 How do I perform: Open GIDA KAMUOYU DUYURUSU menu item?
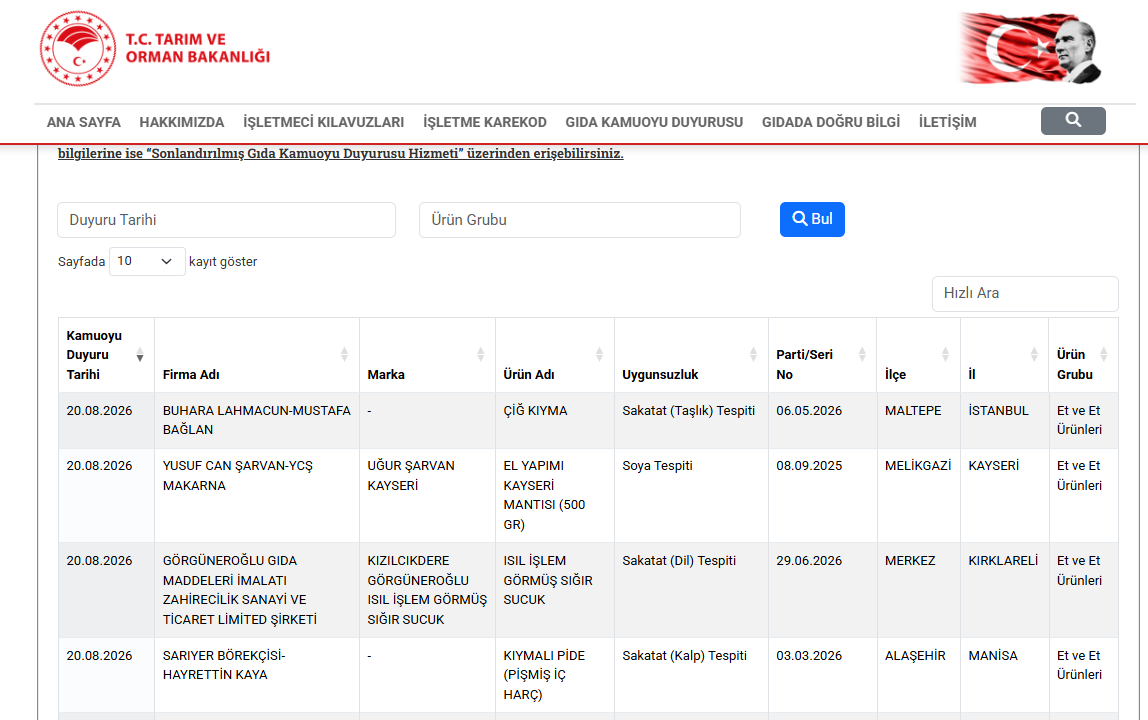coord(654,122)
